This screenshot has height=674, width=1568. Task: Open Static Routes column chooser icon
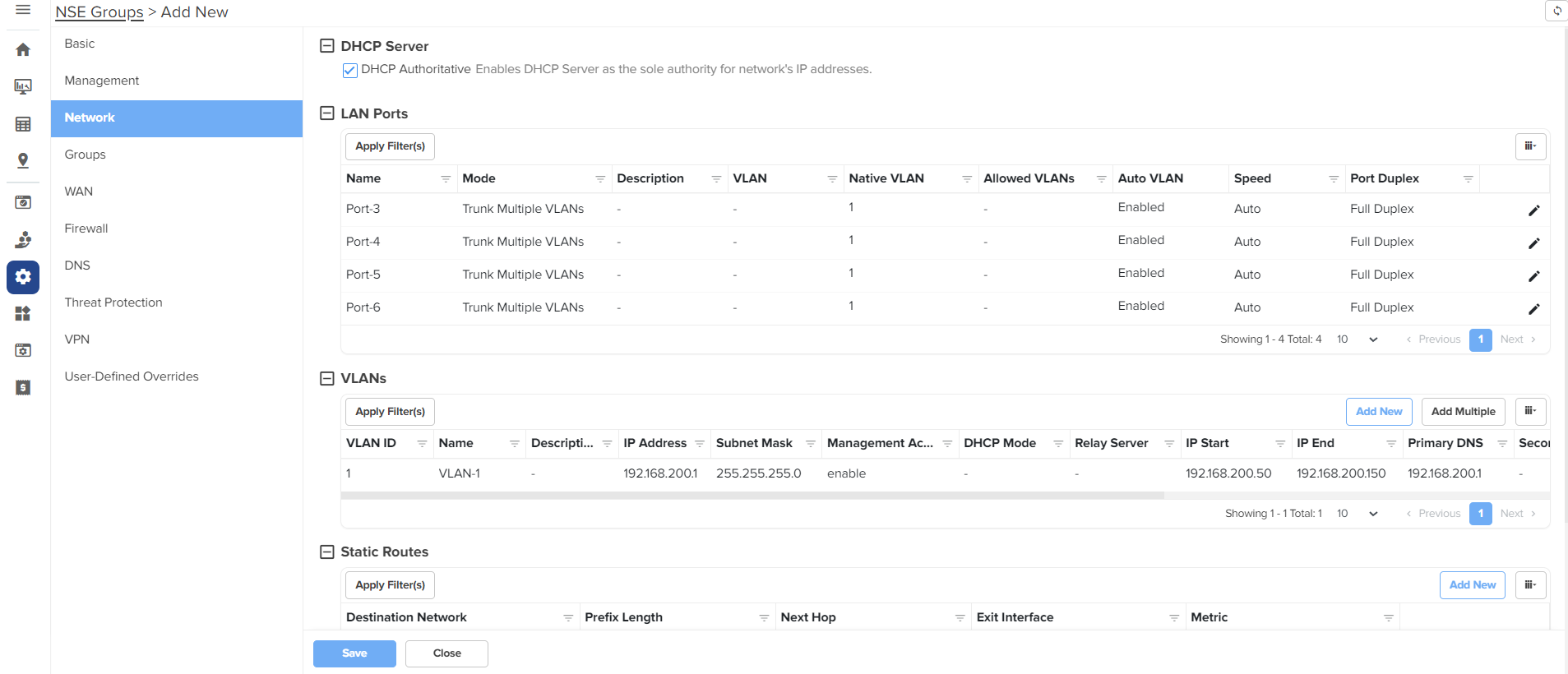coord(1530,584)
